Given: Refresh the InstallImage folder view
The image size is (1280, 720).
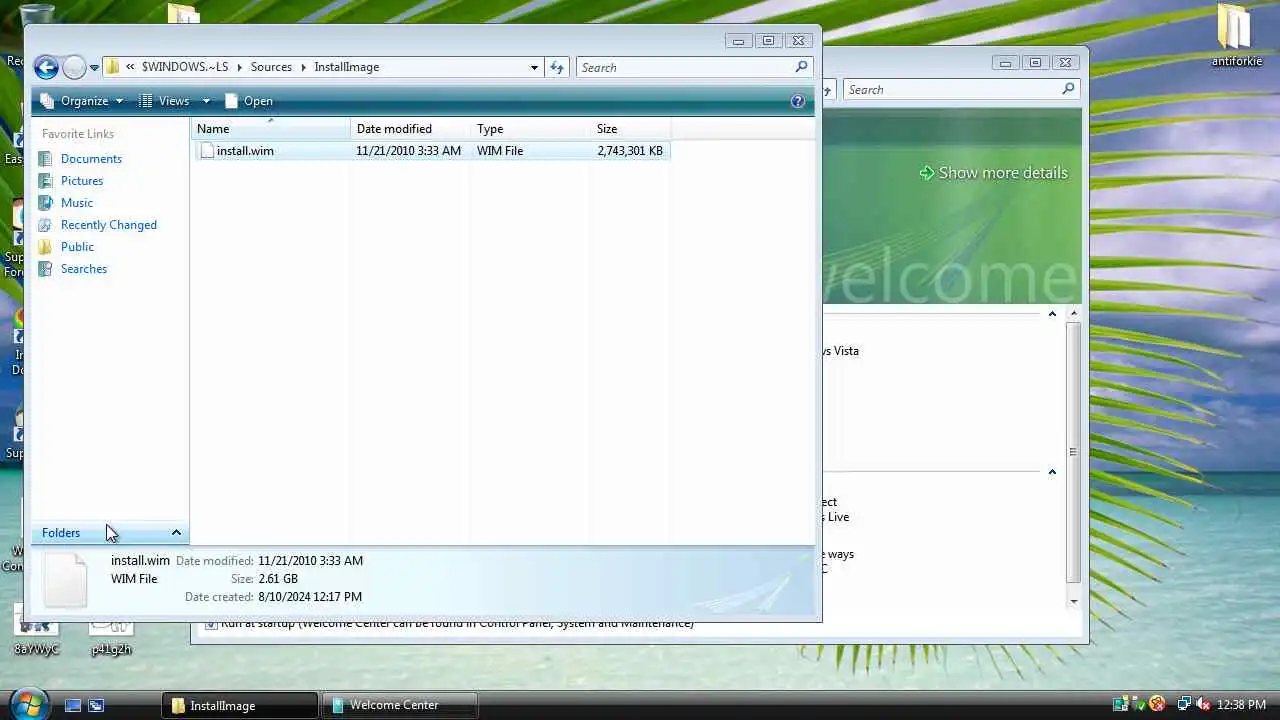Looking at the screenshot, I should tap(557, 67).
